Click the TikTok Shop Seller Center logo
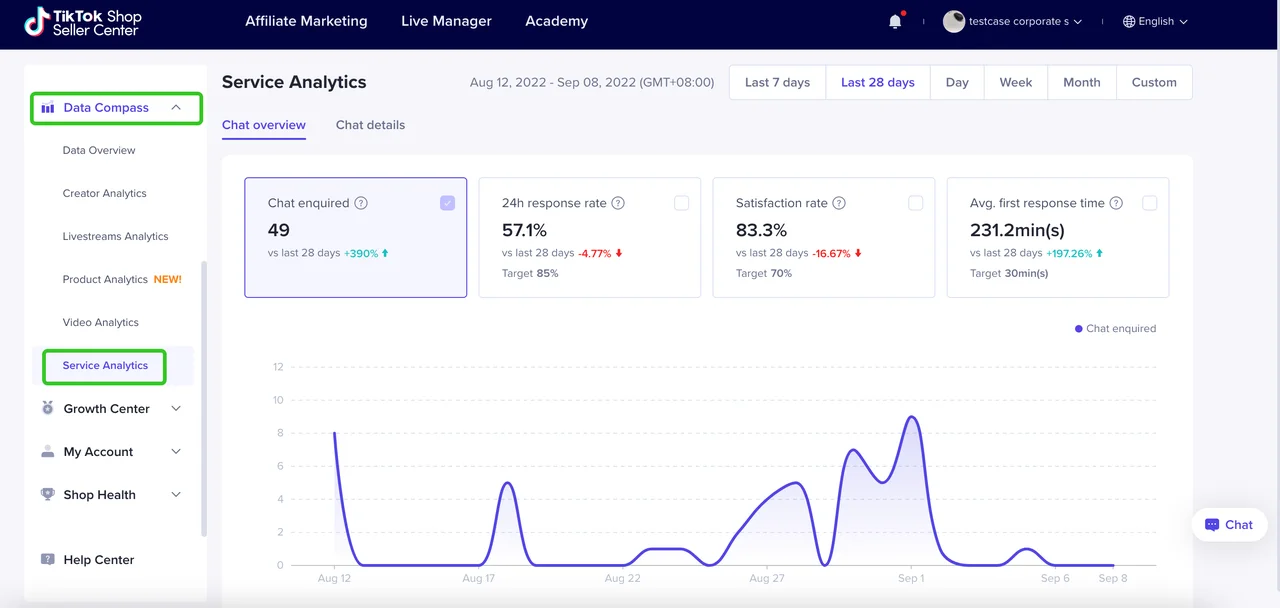This screenshot has width=1280, height=608. pyautogui.click(x=83, y=23)
